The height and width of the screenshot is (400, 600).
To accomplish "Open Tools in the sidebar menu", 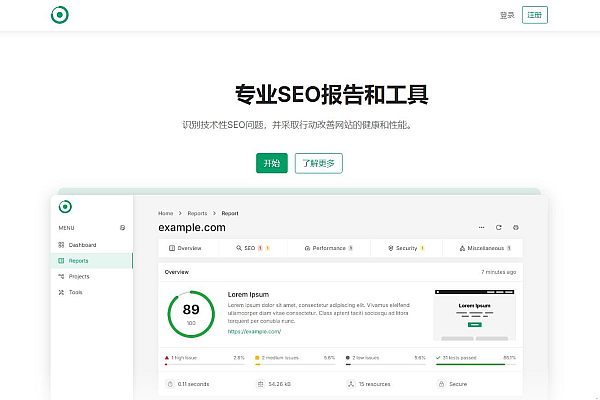I will click(92, 292).
